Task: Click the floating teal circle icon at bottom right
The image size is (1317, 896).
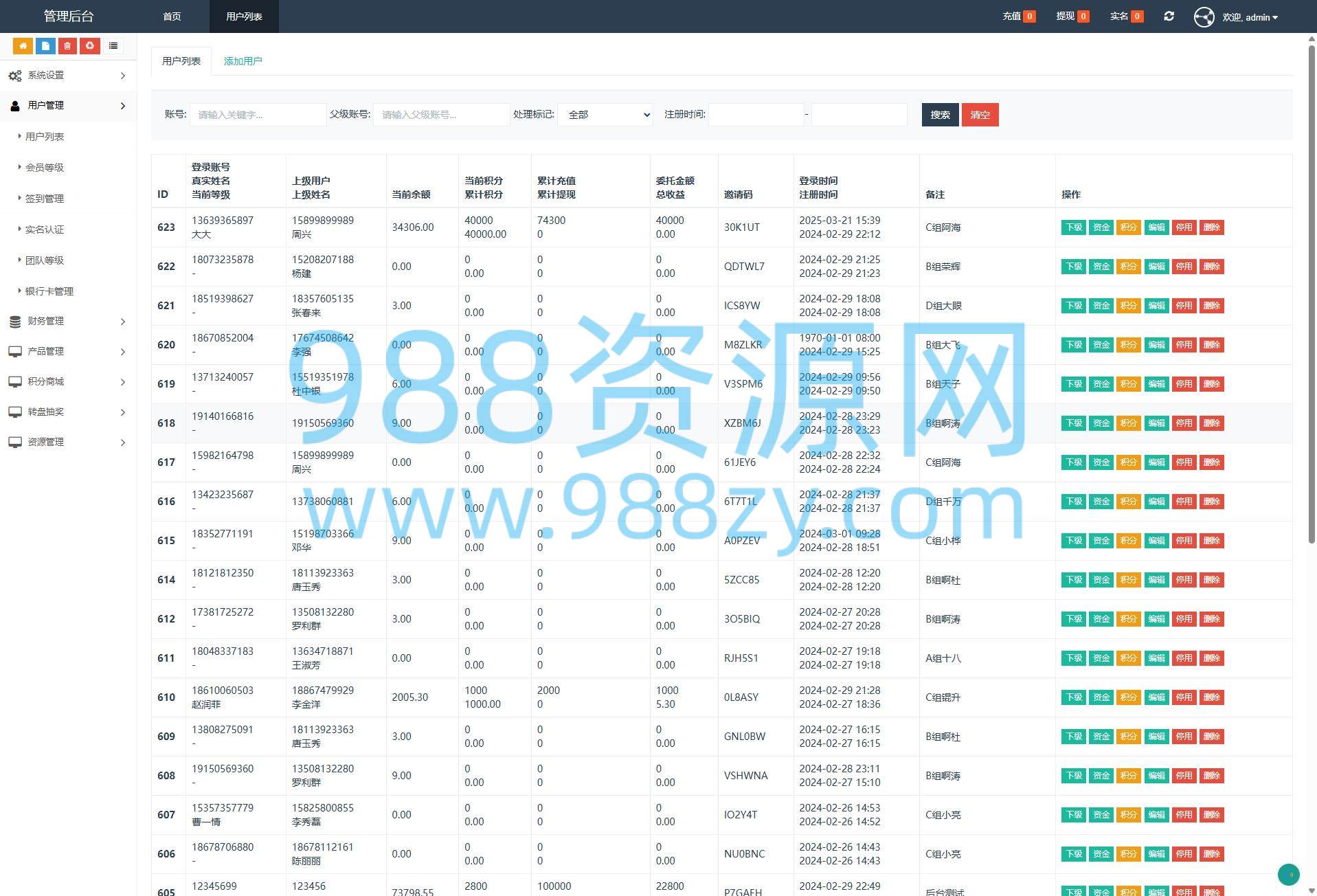Action: (1288, 875)
